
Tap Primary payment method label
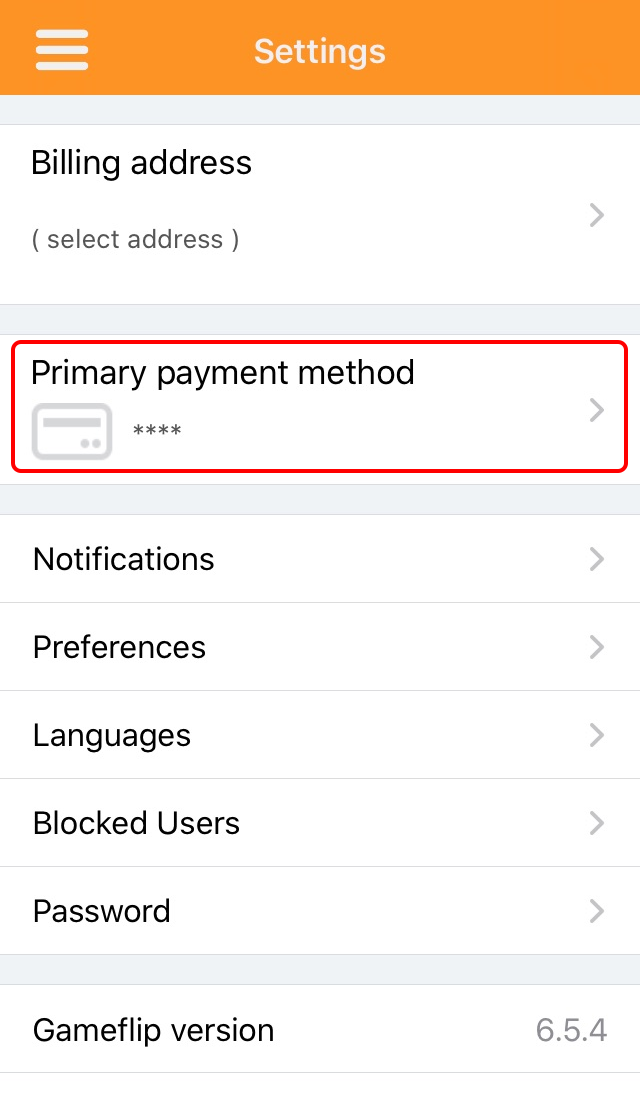pyautogui.click(x=222, y=372)
